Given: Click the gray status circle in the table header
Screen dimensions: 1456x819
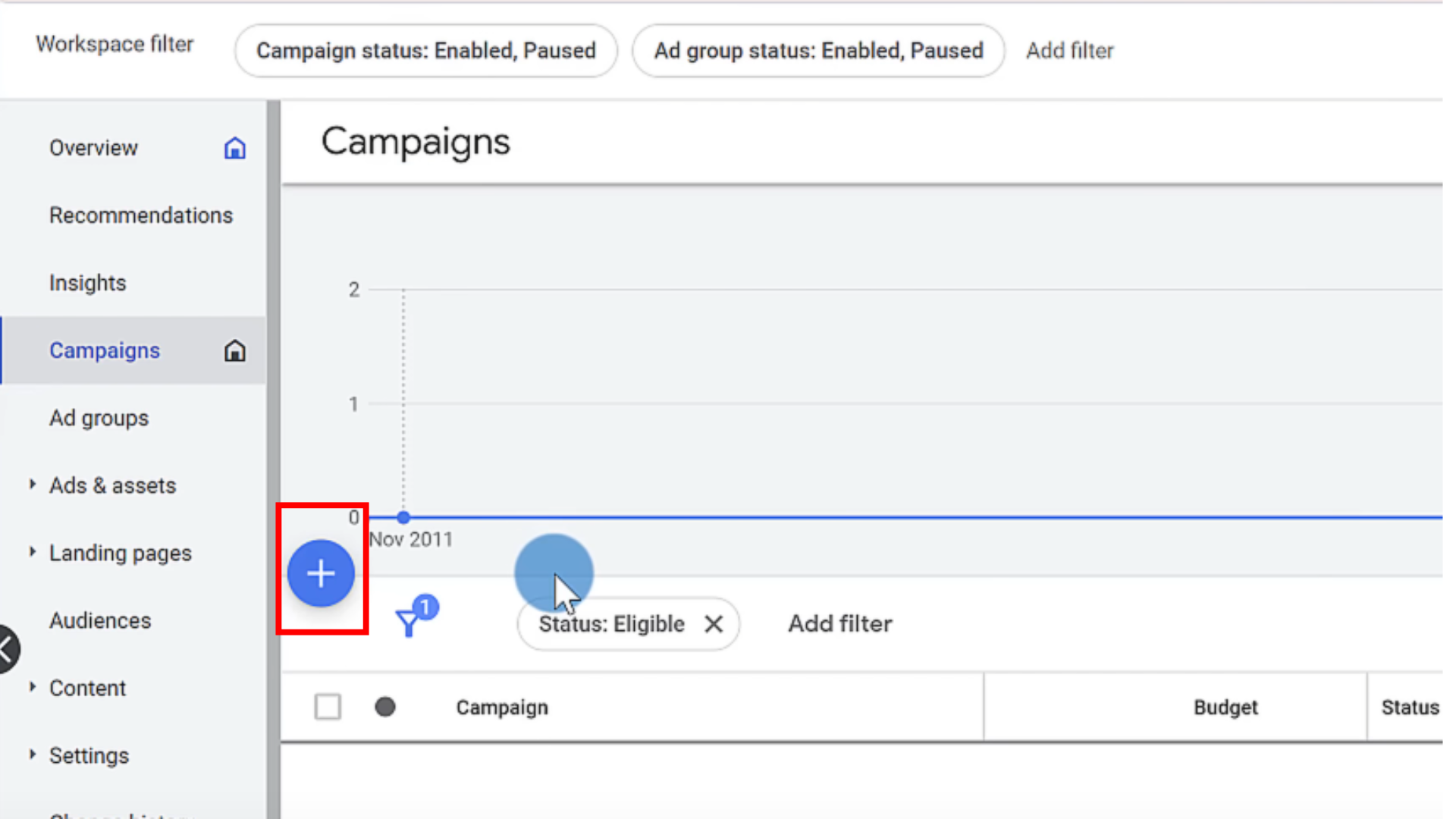Looking at the screenshot, I should pyautogui.click(x=384, y=707).
